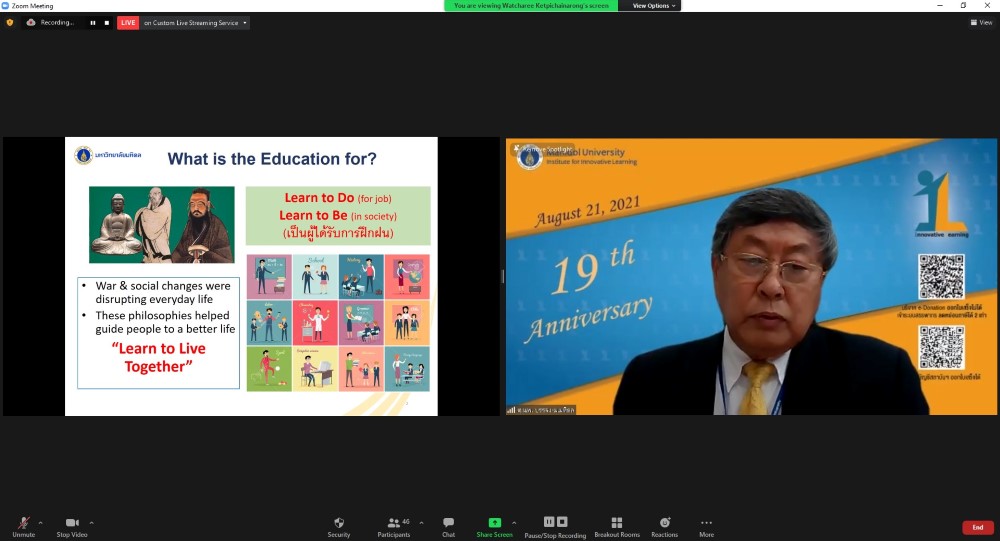This screenshot has width=1000, height=541.
Task: Open the View layout menu
Action: [x=981, y=22]
